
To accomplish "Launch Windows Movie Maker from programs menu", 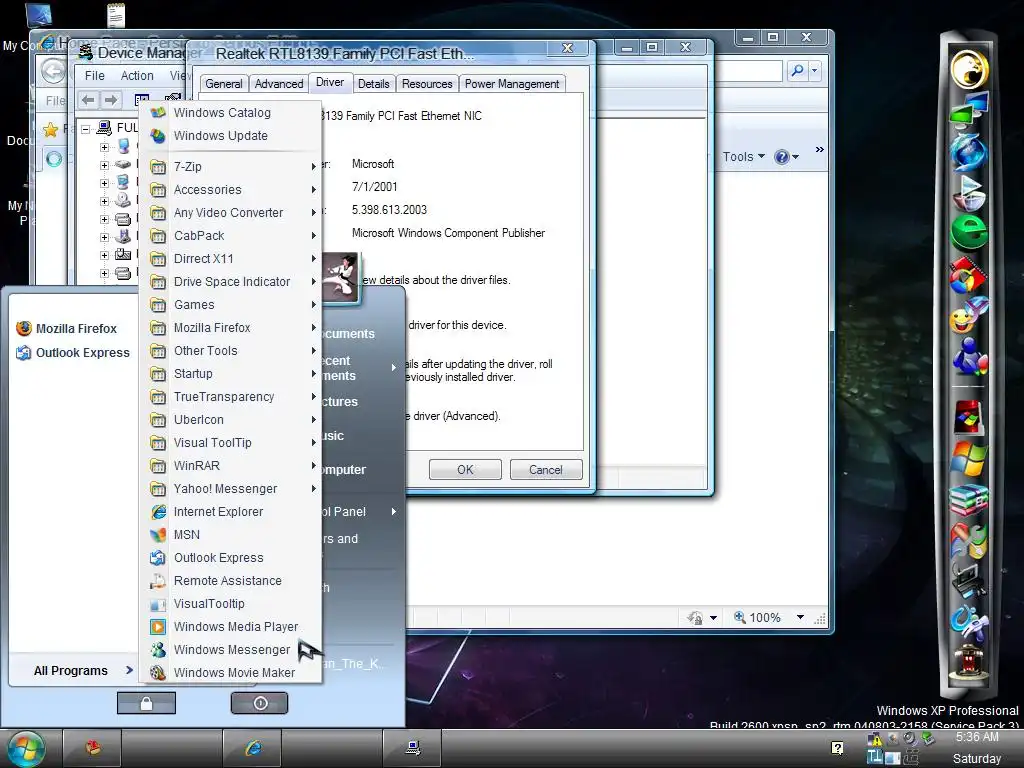I will click(232, 673).
